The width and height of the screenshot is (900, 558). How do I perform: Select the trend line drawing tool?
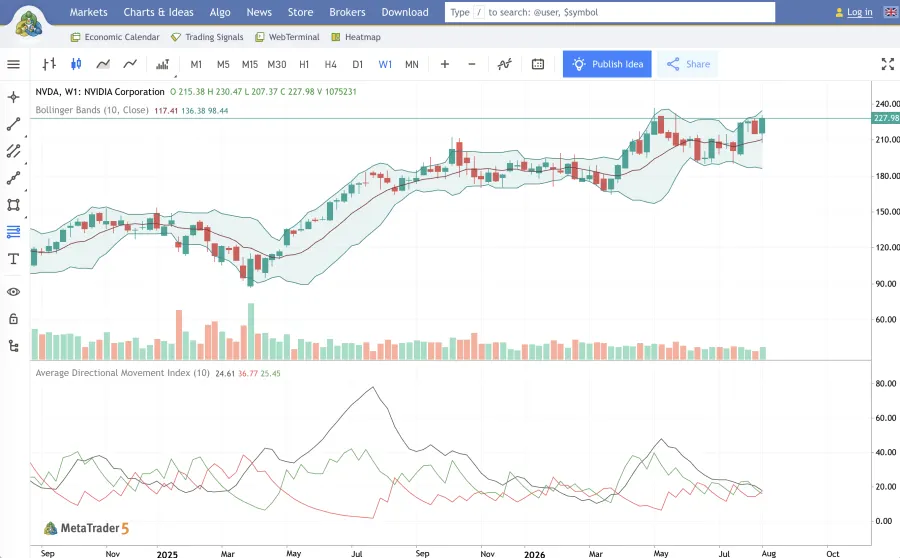pos(13,124)
